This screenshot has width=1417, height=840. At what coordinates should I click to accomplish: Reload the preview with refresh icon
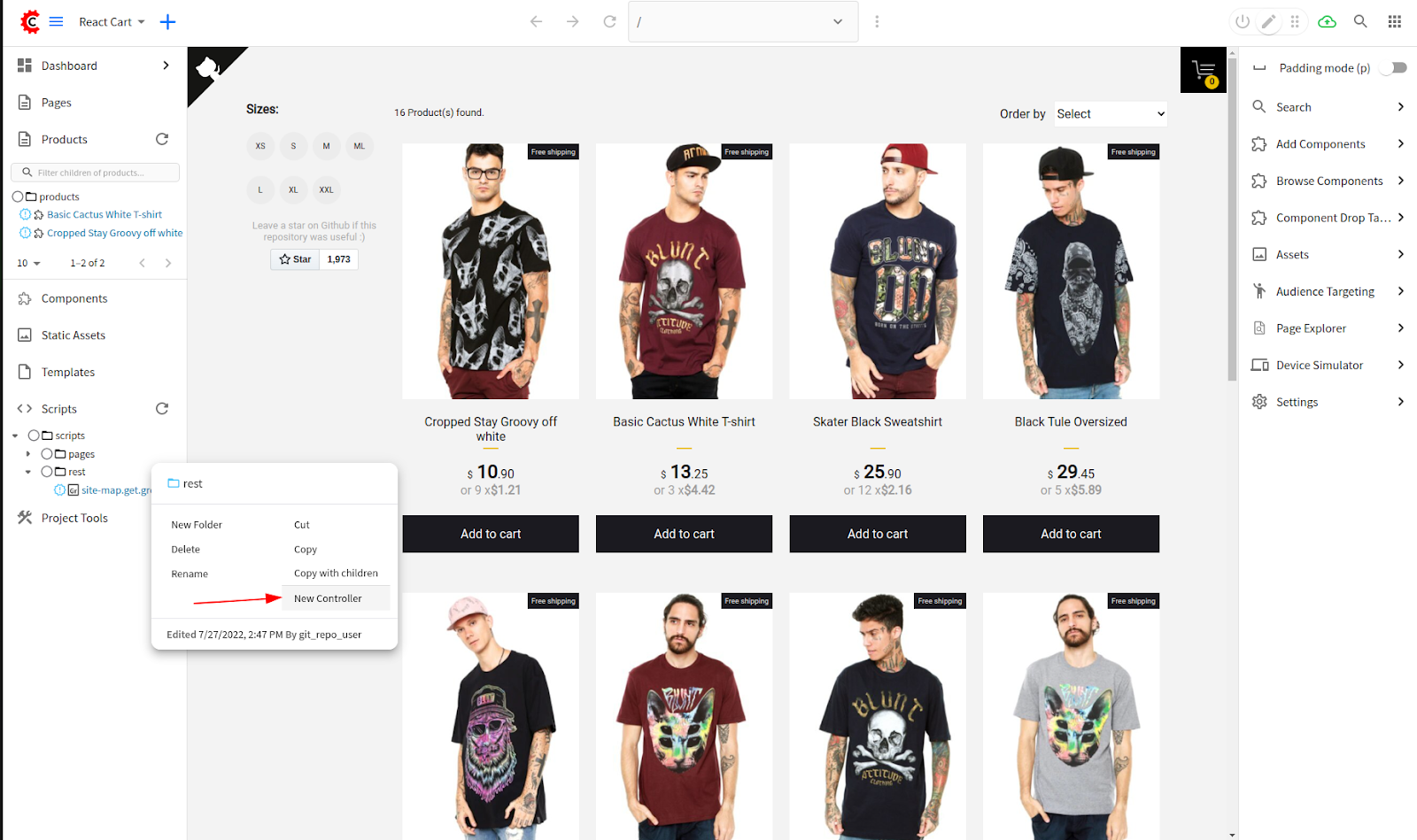click(609, 21)
